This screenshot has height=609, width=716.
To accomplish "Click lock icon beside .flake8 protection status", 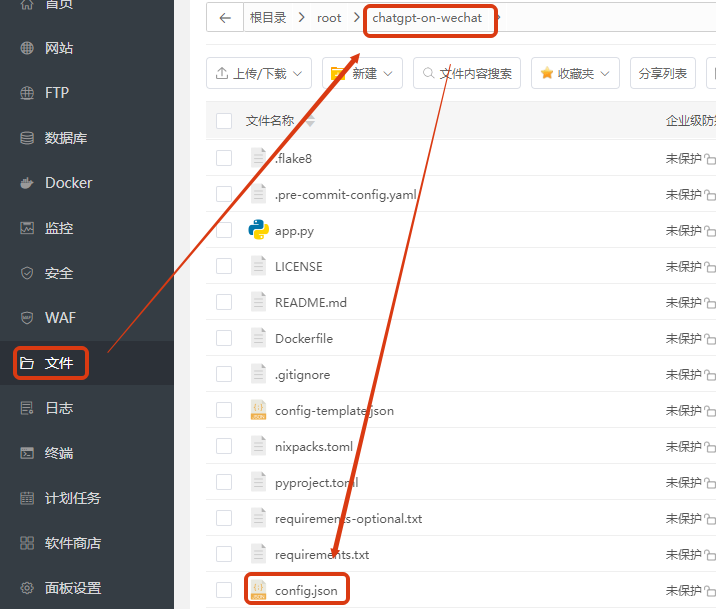I will coord(709,158).
